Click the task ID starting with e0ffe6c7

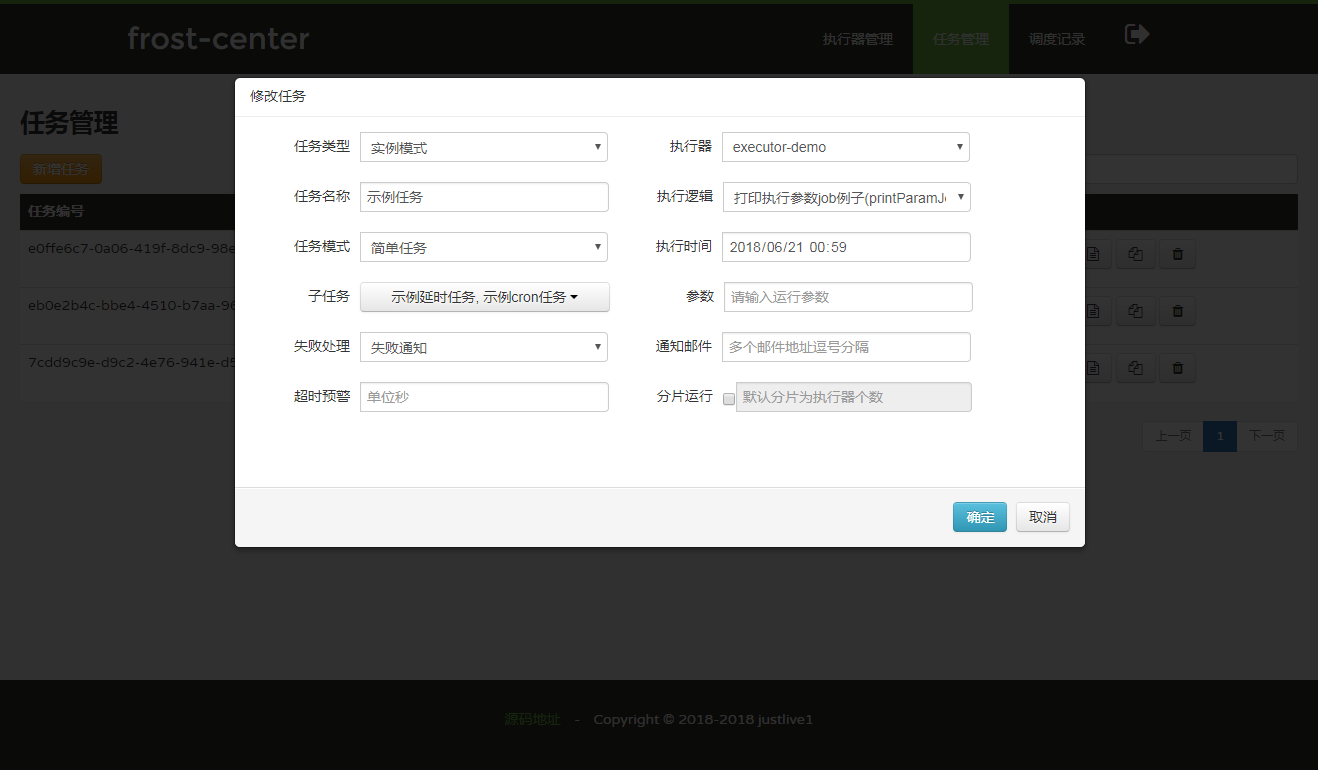[131, 248]
